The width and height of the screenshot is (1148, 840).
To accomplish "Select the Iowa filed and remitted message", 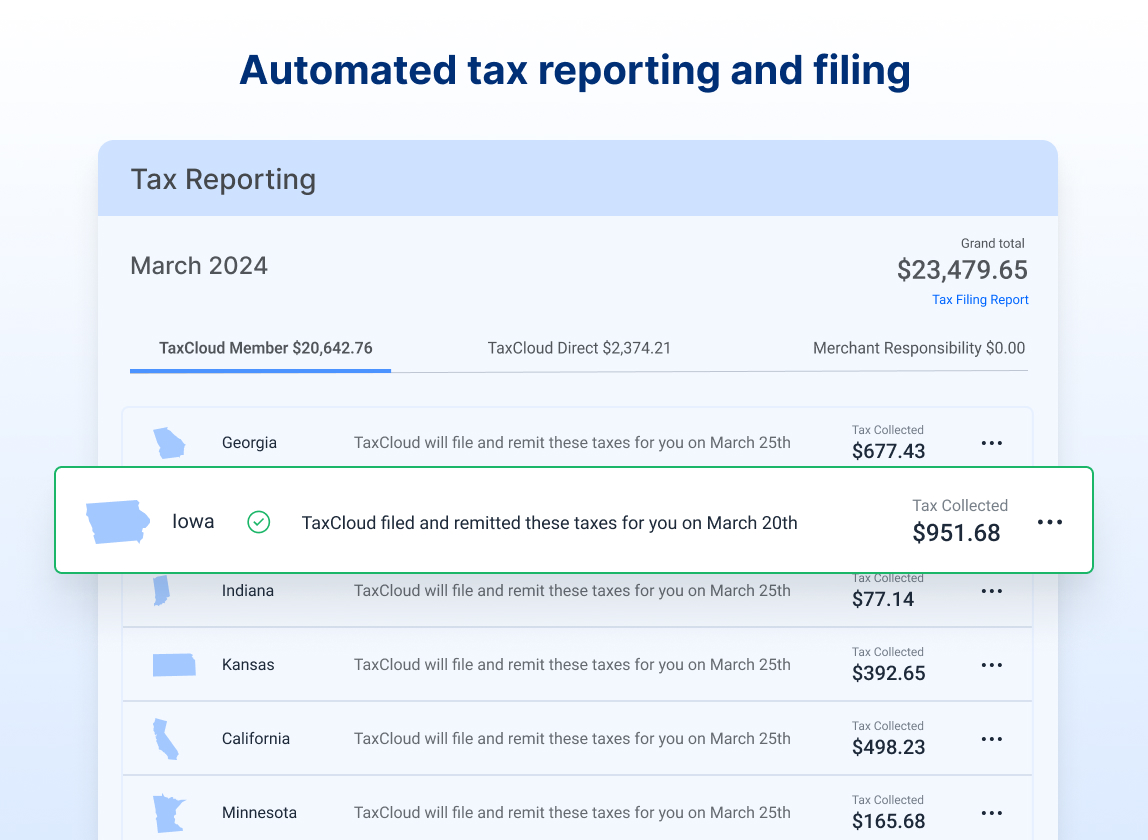I will [x=549, y=523].
